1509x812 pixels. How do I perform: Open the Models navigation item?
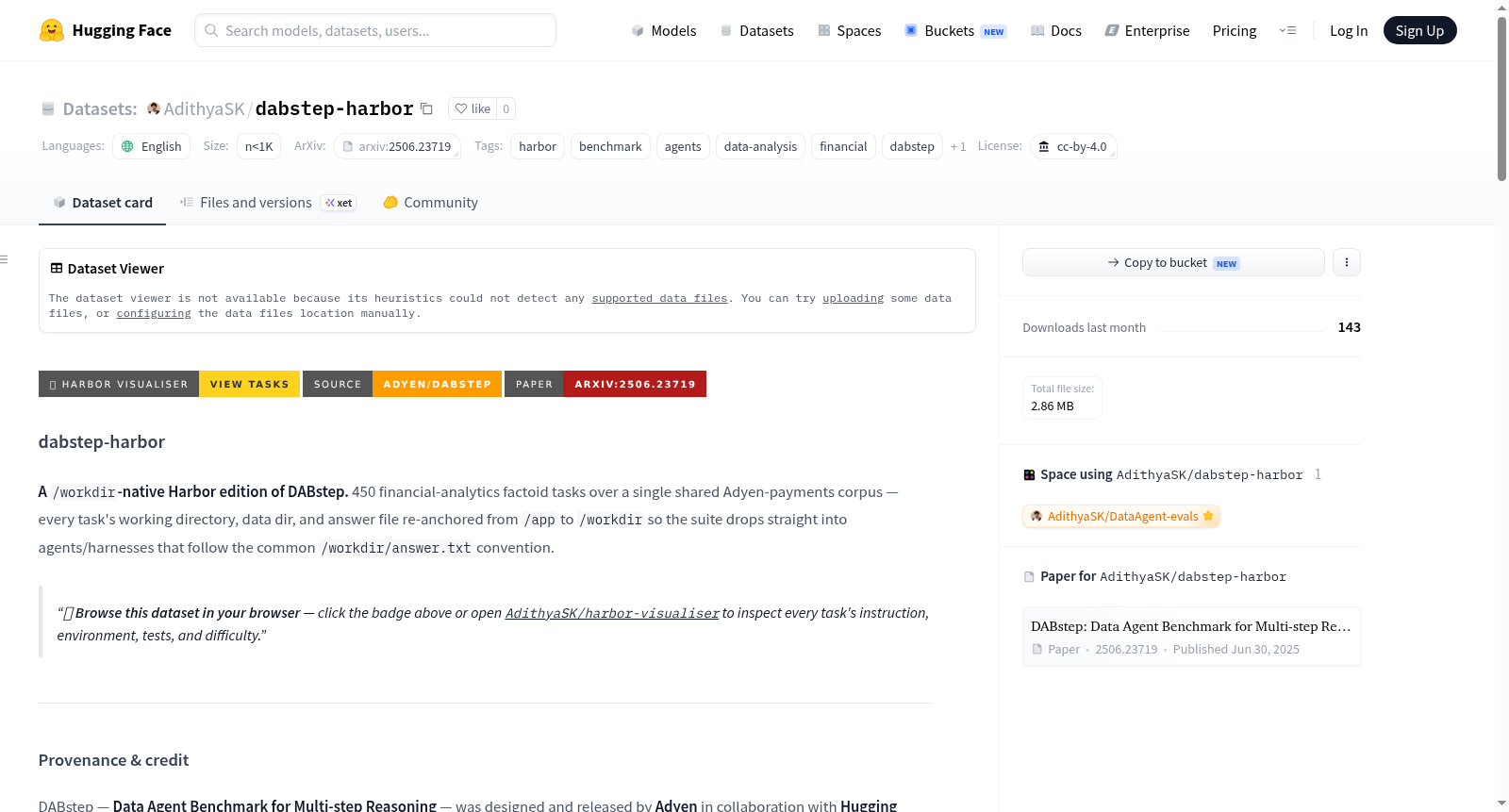tap(664, 30)
